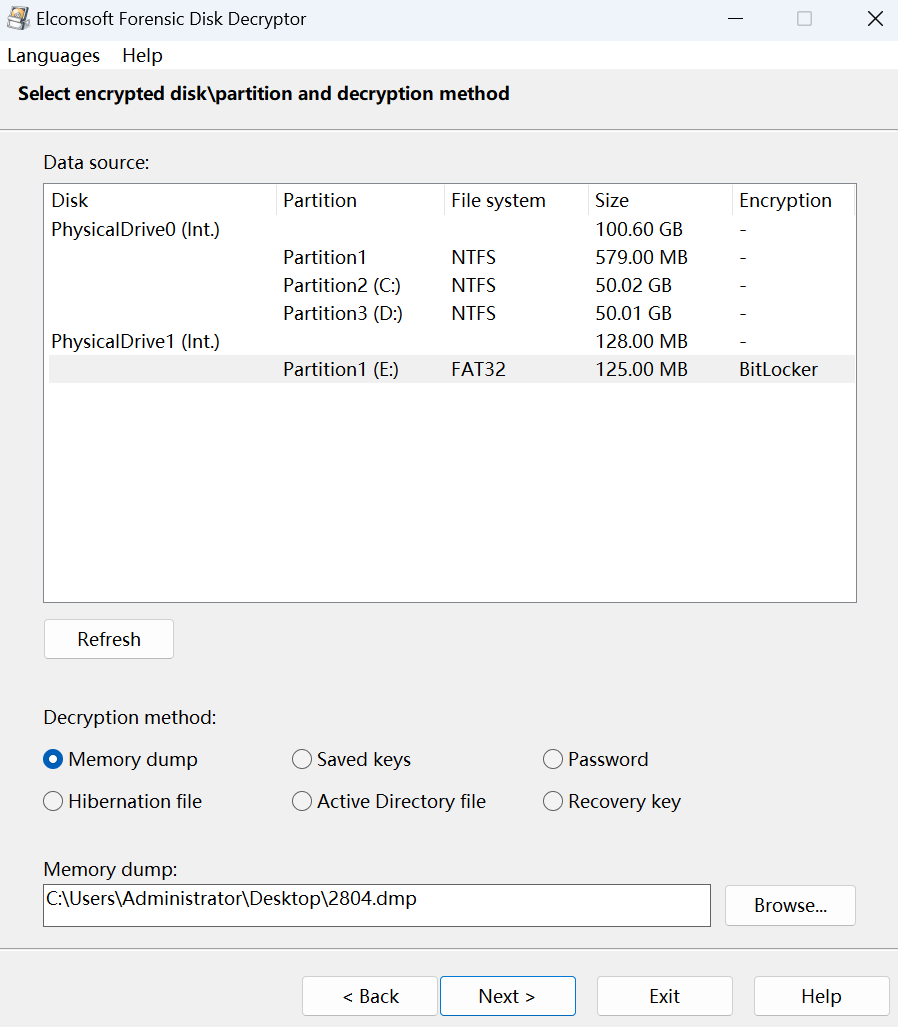Screen dimensions: 898x1027
Task: Click the Elcomsoft app icon in title bar
Action: click(18, 19)
